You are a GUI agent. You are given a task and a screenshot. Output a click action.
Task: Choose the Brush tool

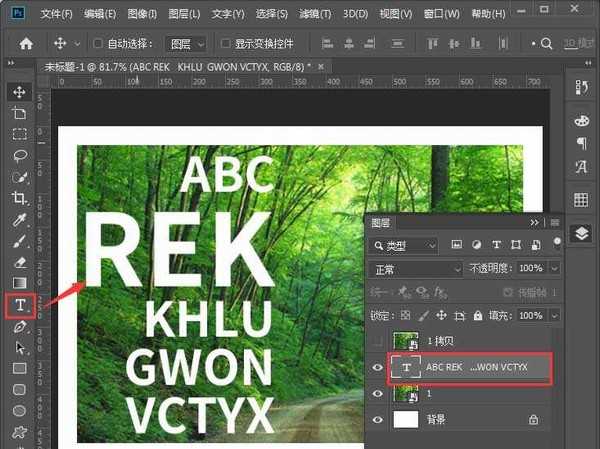20,241
